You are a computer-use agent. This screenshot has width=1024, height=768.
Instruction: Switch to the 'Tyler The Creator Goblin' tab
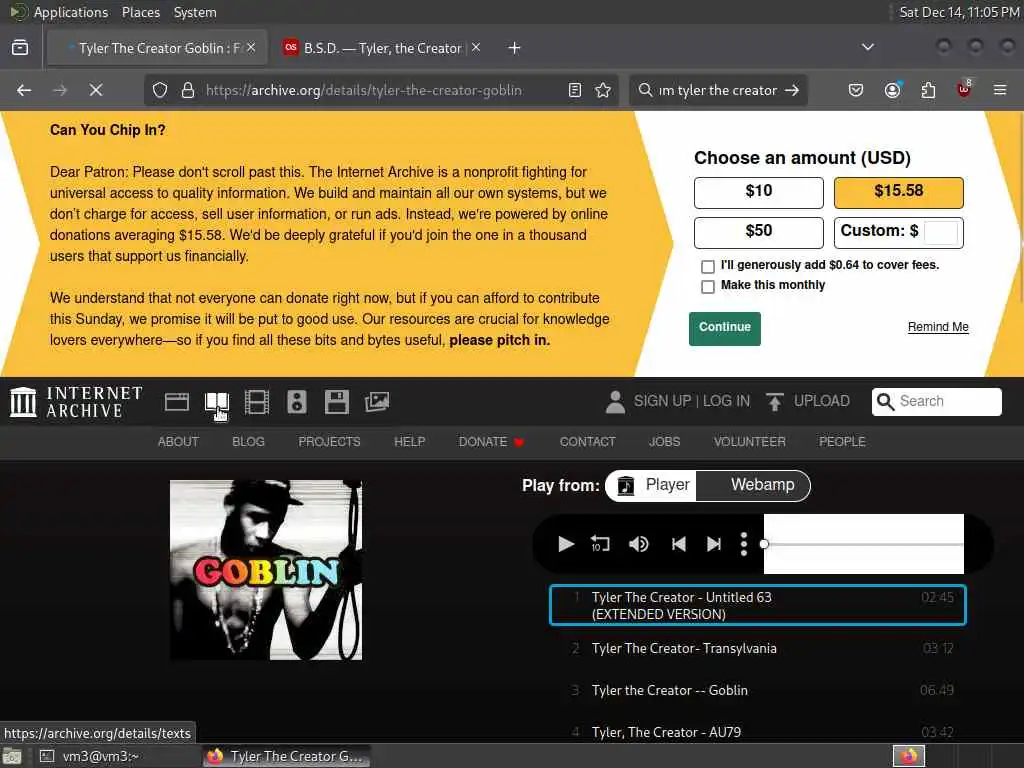pyautogui.click(x=157, y=48)
